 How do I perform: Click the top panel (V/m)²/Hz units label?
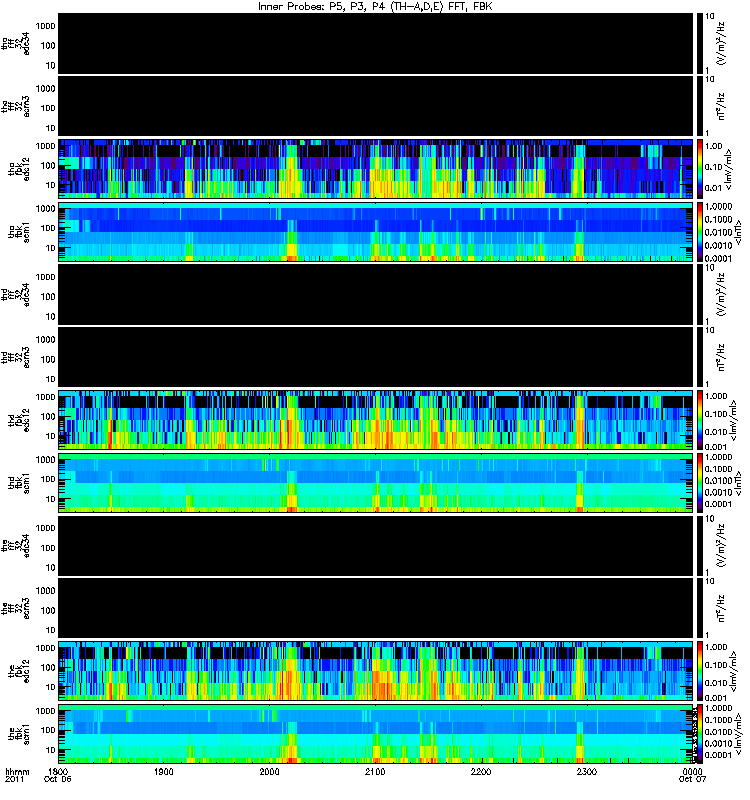721,43
